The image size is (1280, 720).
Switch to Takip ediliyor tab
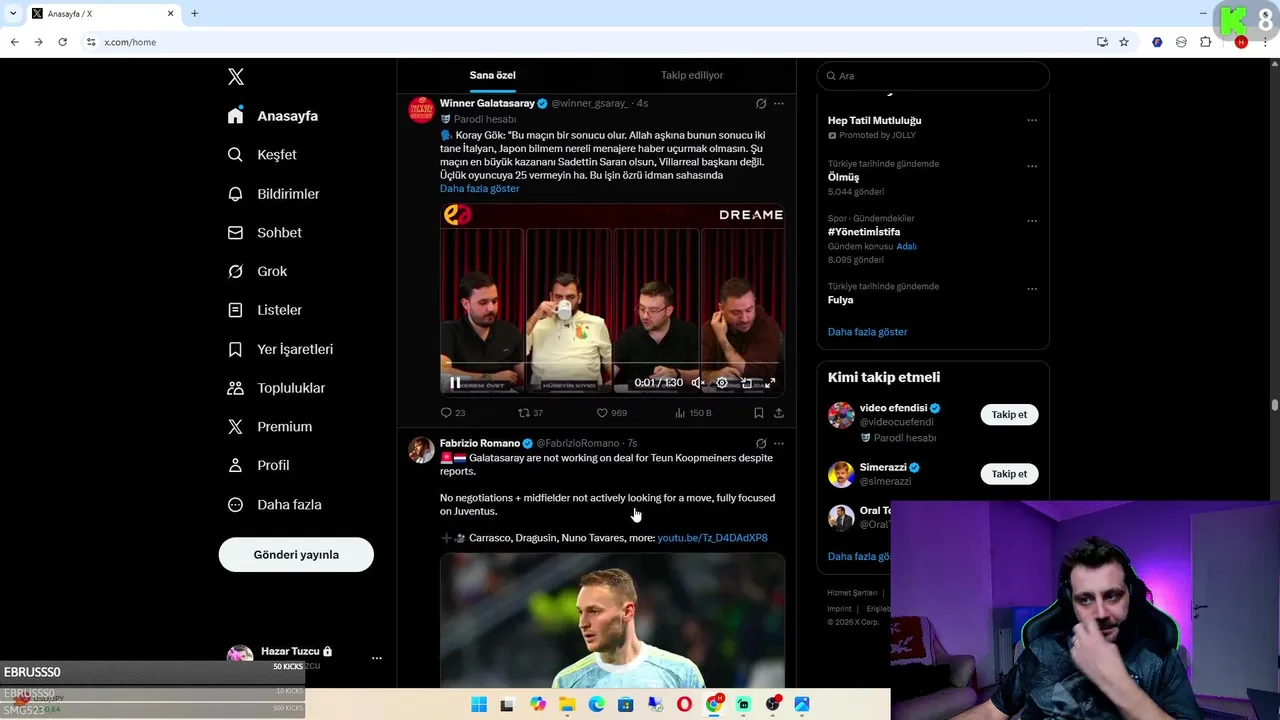[692, 75]
